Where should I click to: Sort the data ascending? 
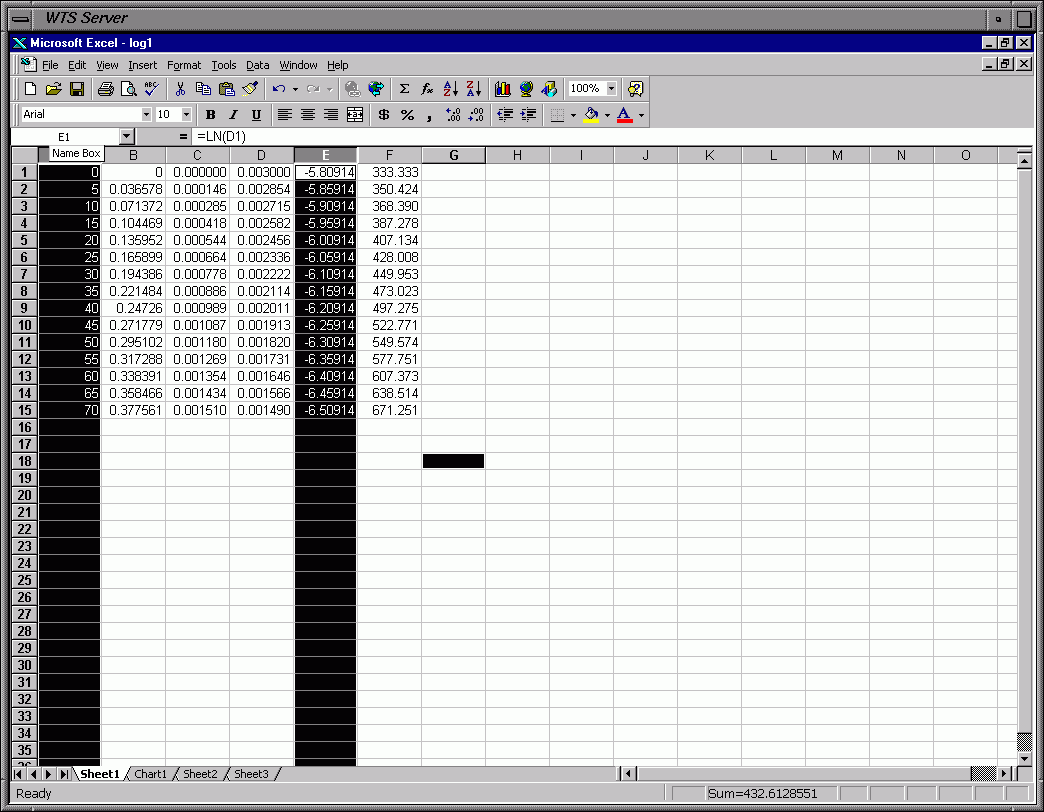(450, 88)
